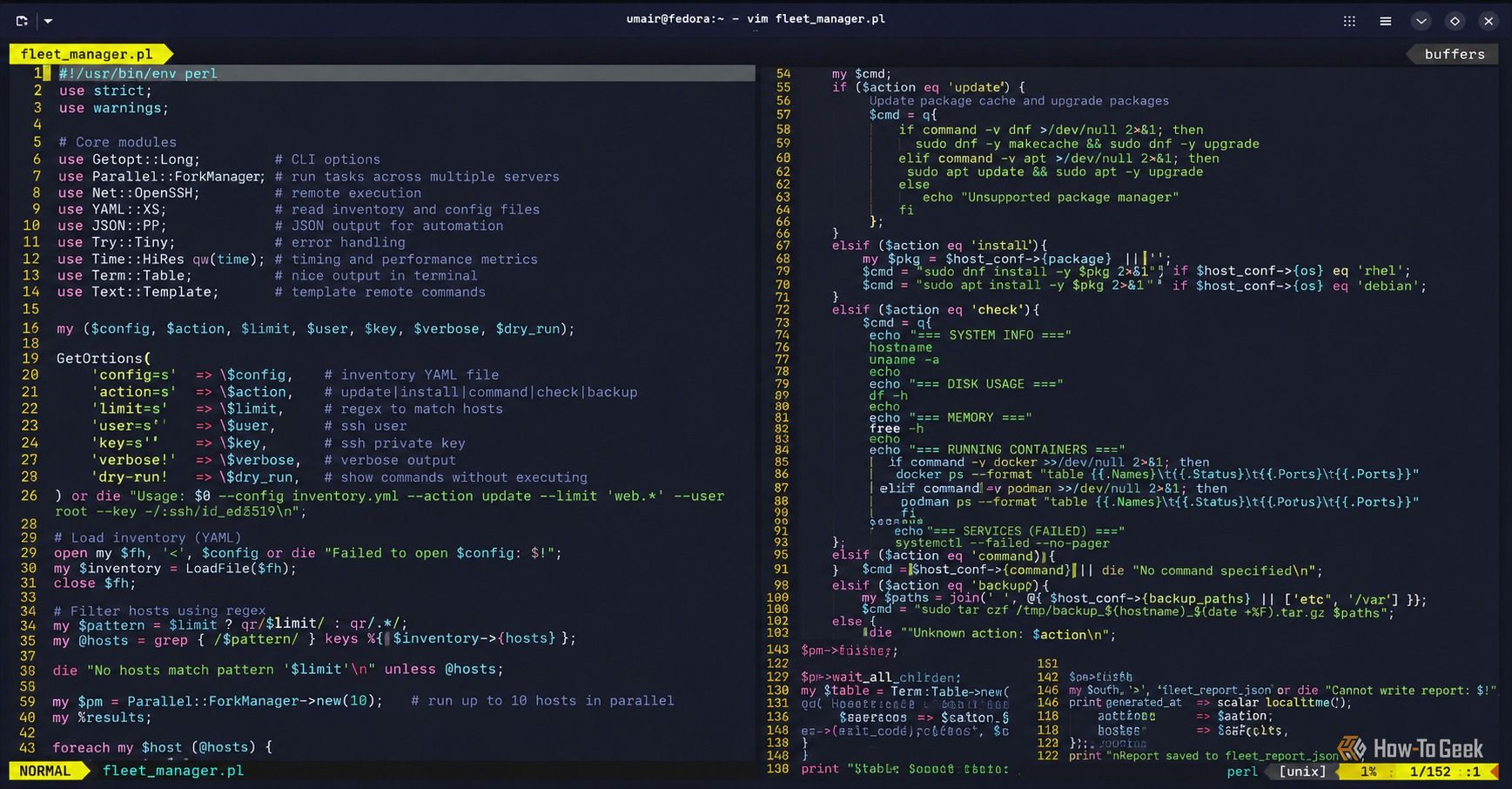Click echo "=== MEMORY ===" line
The height and width of the screenshot is (789, 1512).
(951, 418)
